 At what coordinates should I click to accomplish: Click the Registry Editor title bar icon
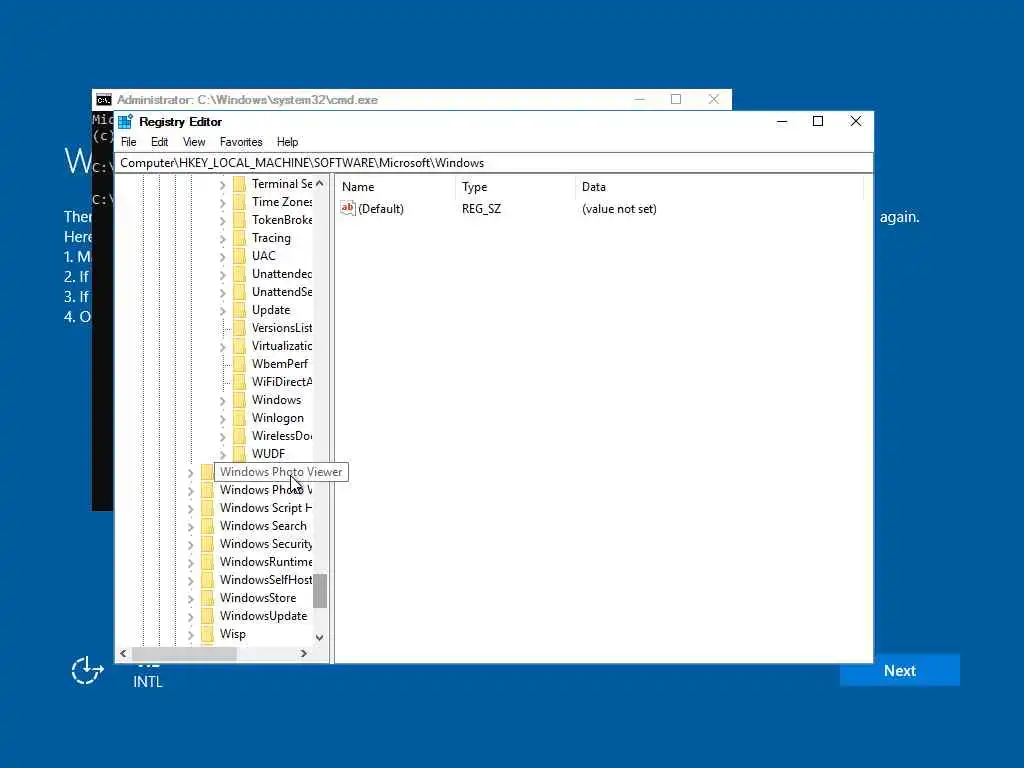pyautogui.click(x=125, y=121)
